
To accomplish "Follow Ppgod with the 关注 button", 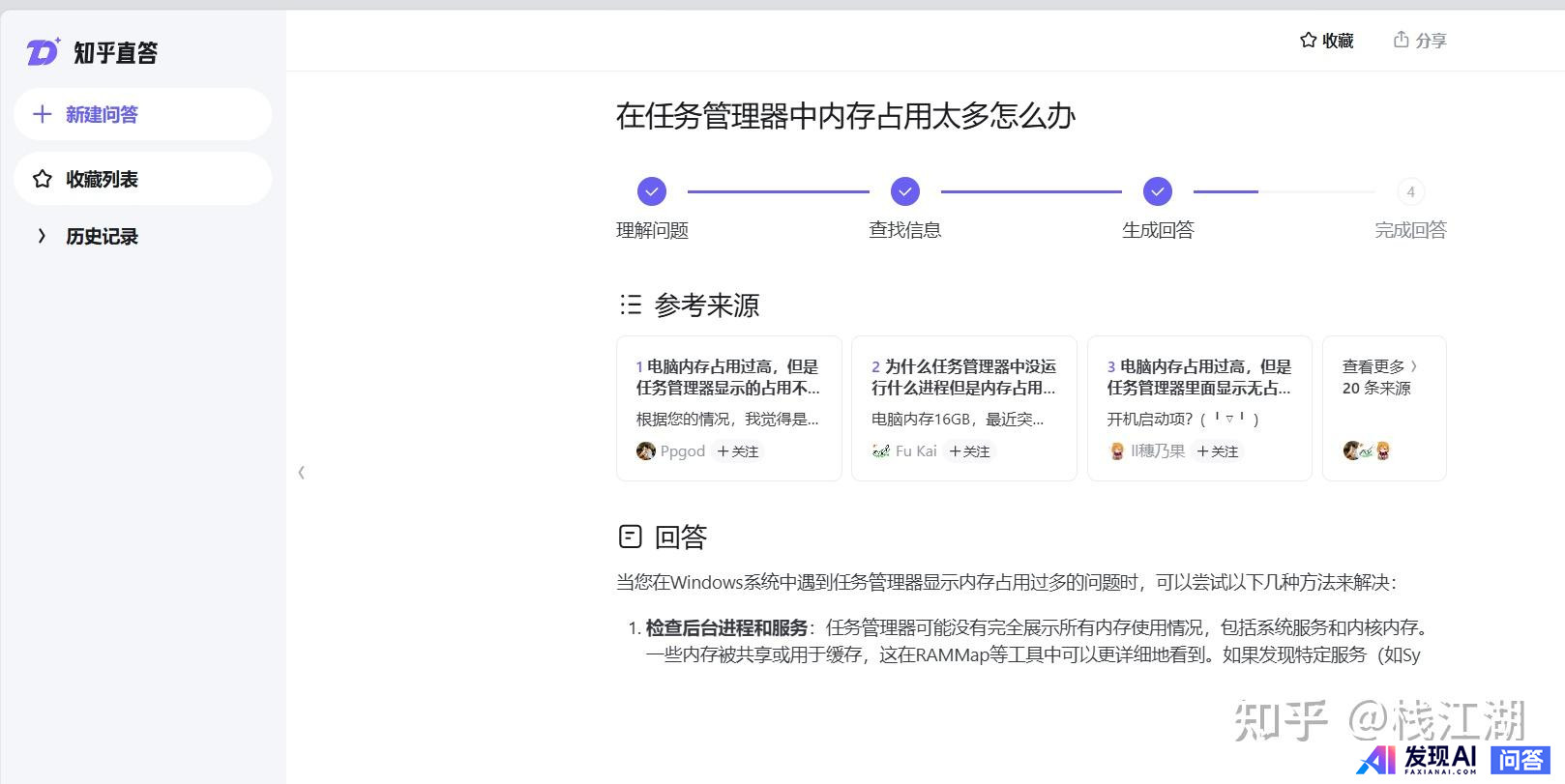I will point(738,451).
